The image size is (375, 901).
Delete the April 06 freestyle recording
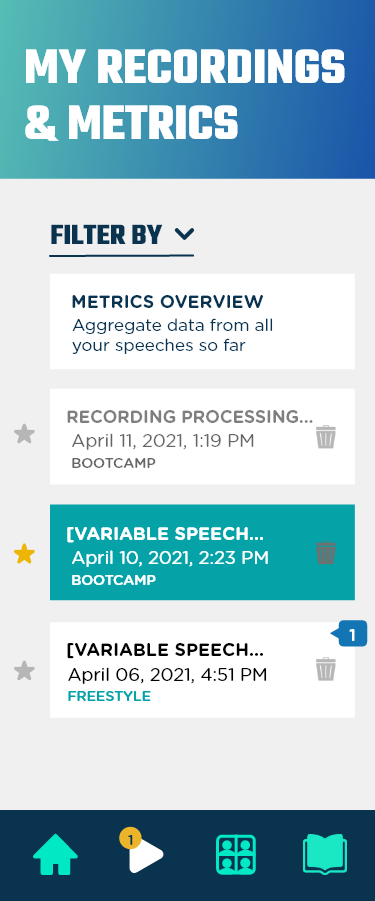(x=326, y=669)
